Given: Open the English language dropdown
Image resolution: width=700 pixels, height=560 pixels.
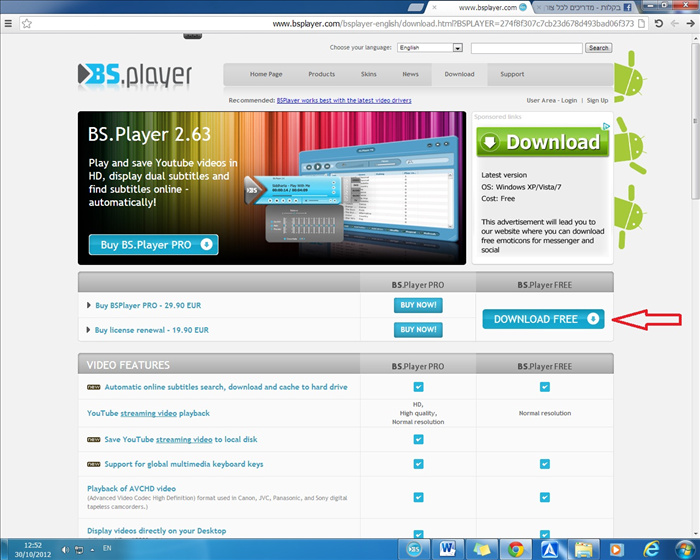Looking at the screenshot, I should pyautogui.click(x=430, y=48).
